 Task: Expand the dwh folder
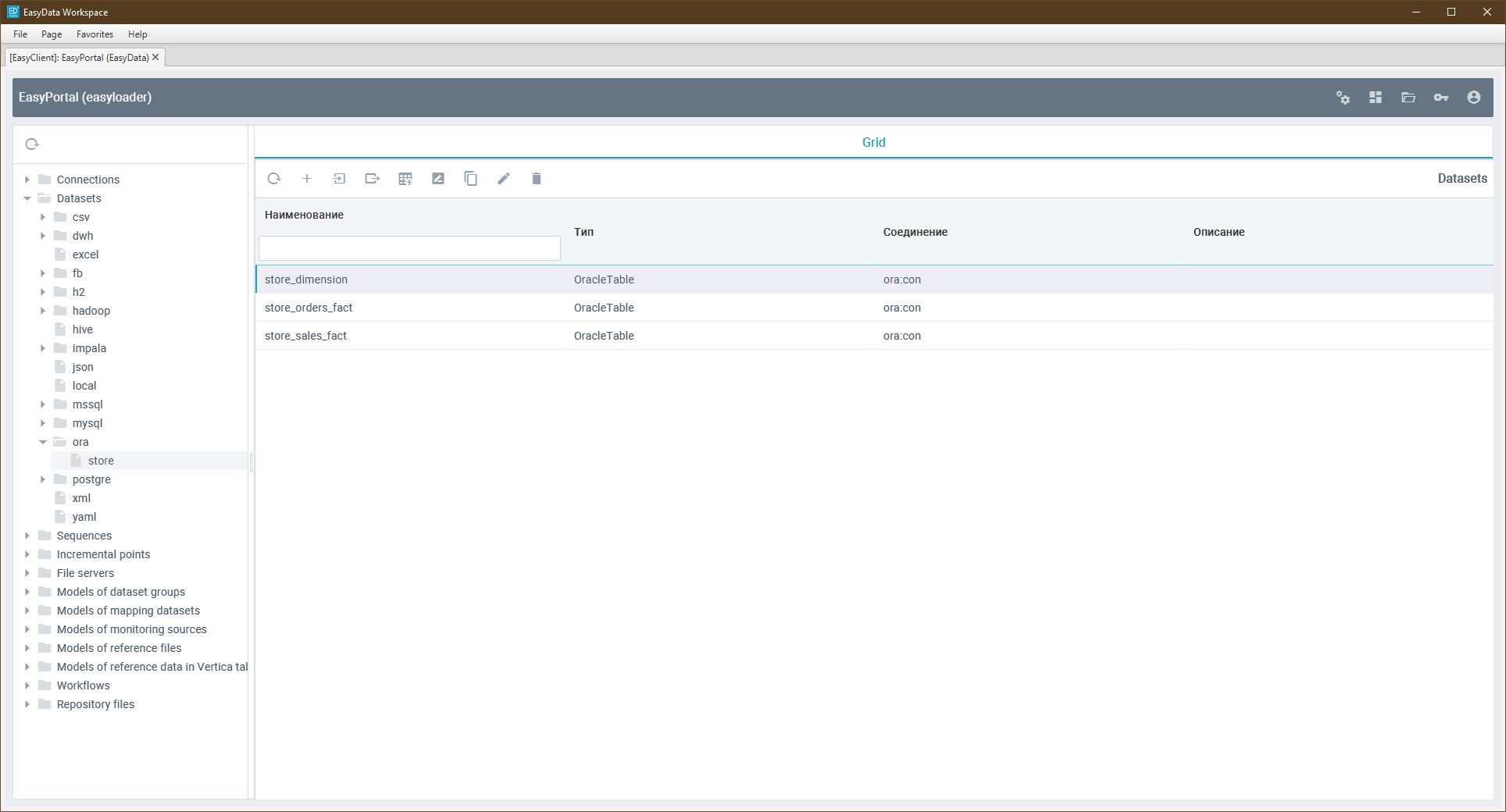point(43,236)
